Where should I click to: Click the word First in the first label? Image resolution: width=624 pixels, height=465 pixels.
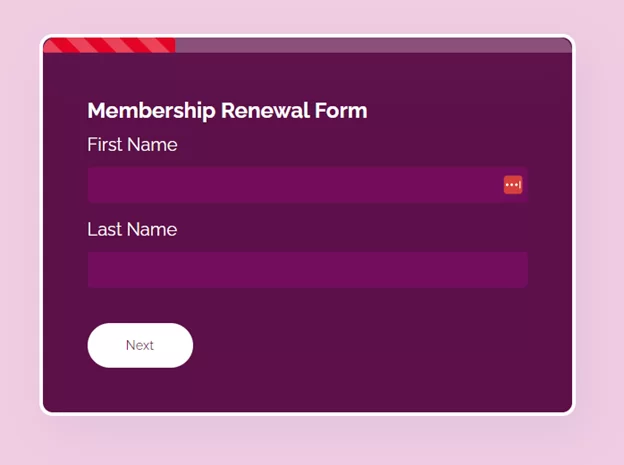(x=106, y=145)
